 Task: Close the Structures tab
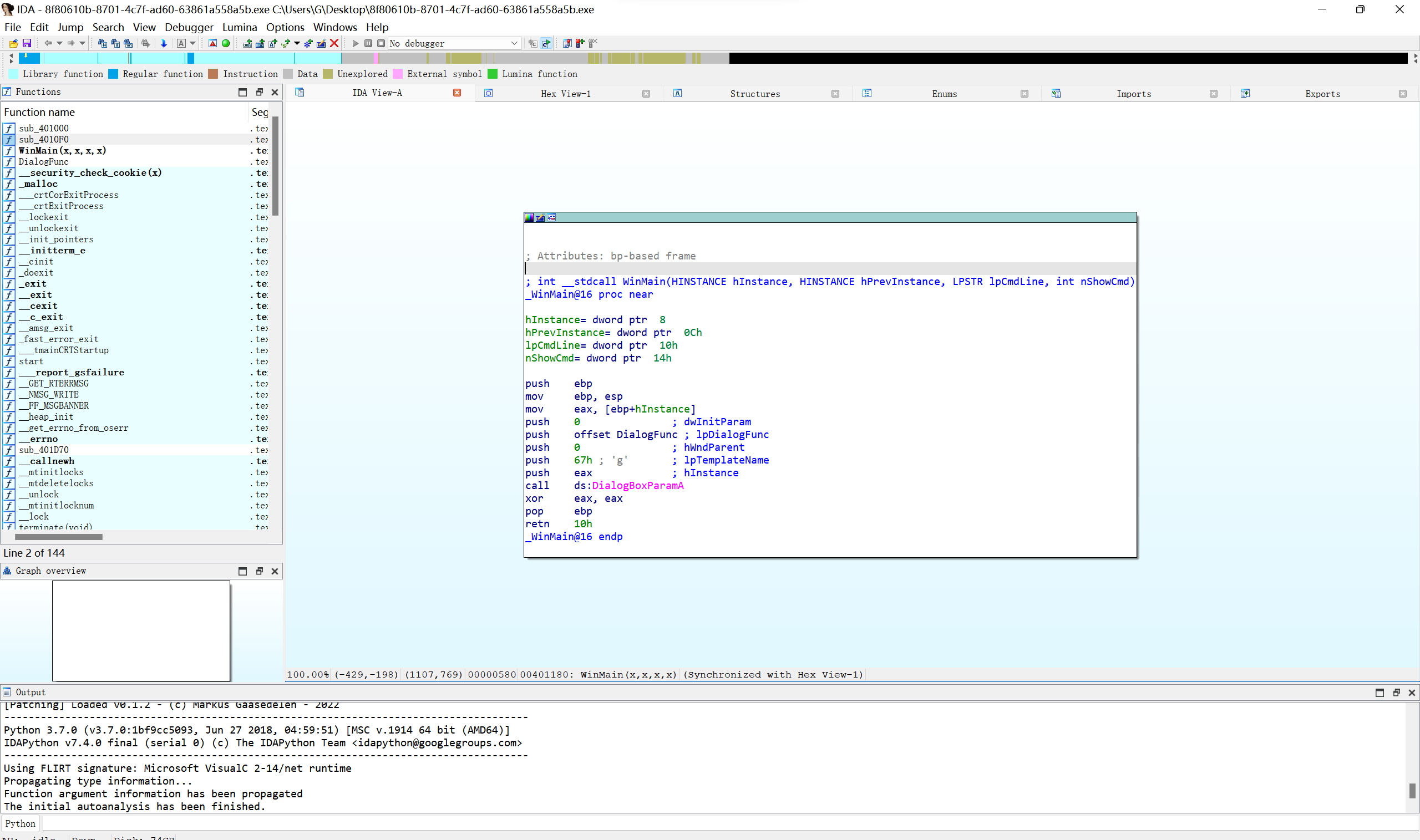click(835, 94)
